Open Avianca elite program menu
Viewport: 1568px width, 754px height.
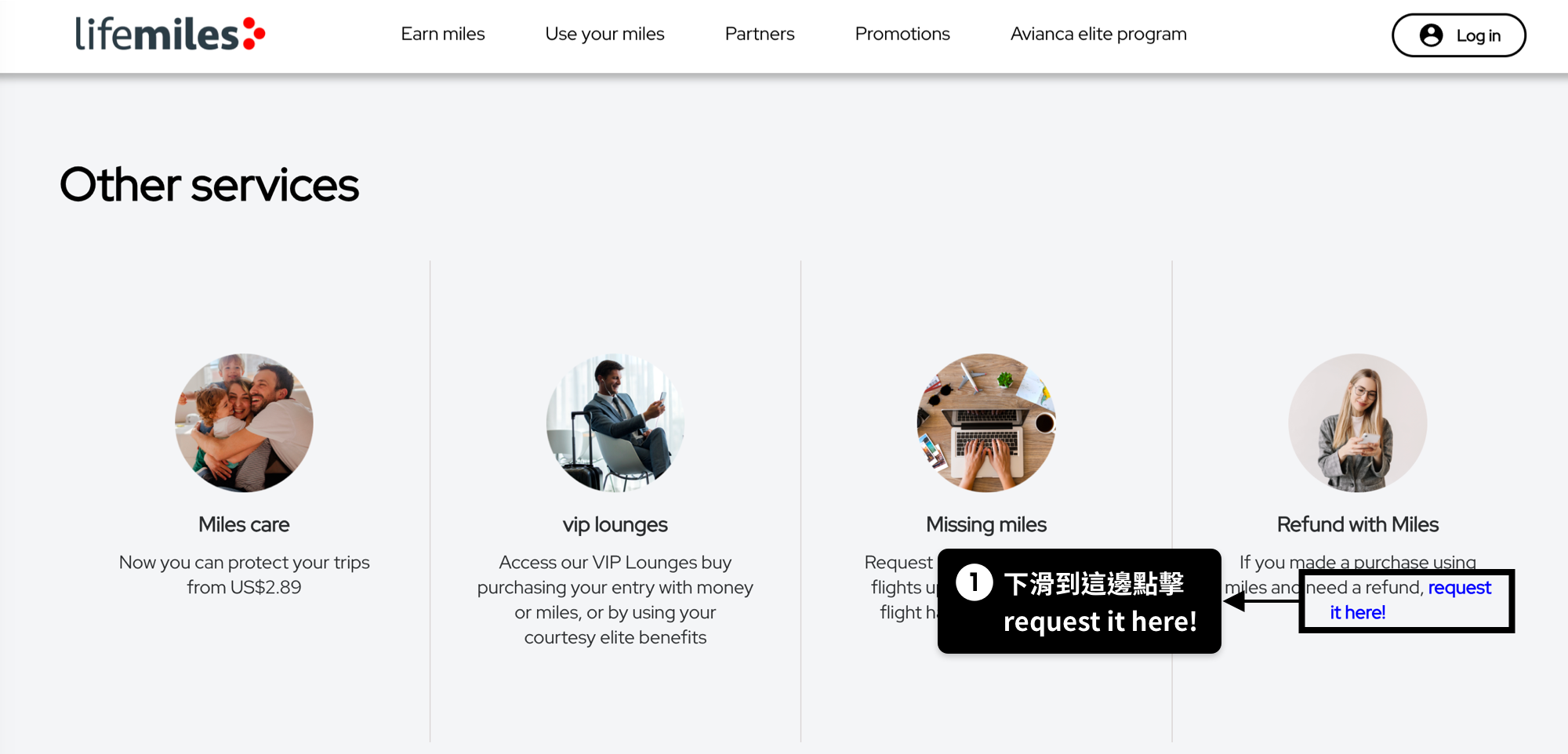(x=1098, y=34)
